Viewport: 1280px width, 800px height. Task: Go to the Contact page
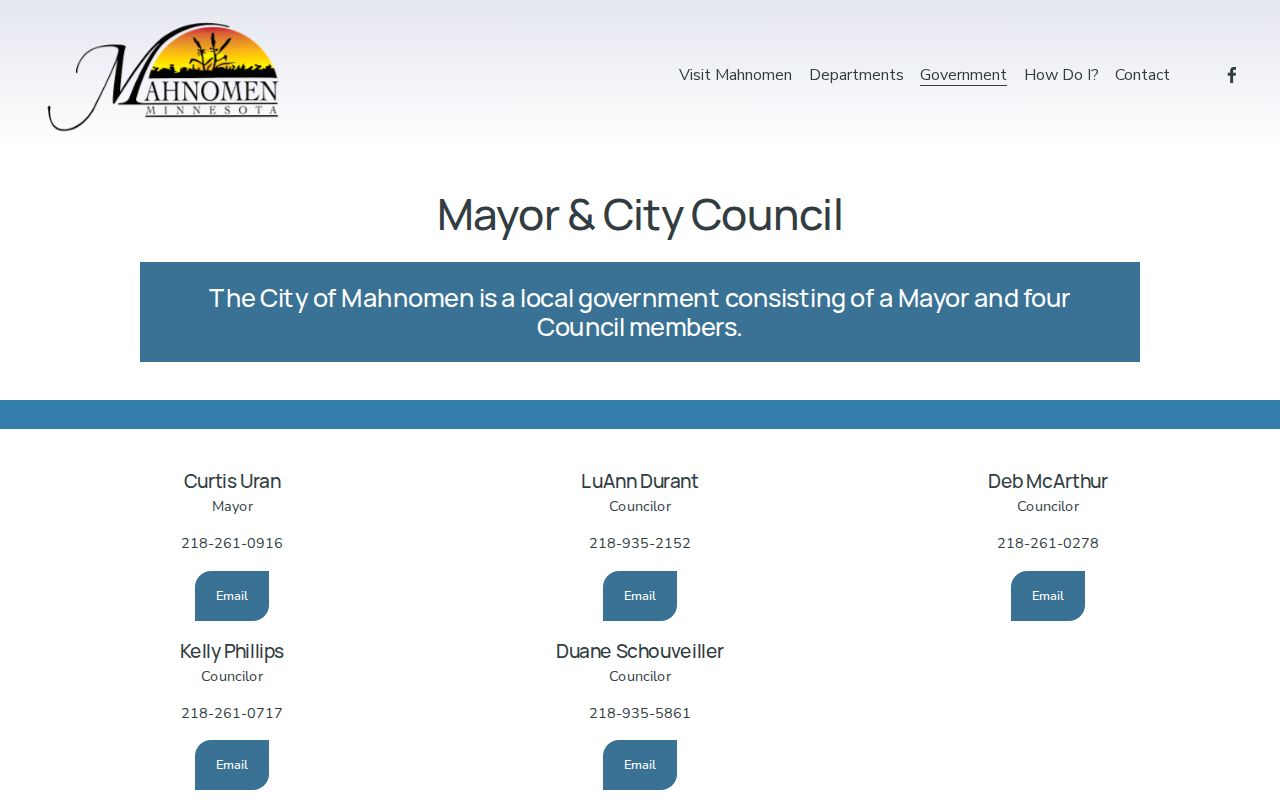pyautogui.click(x=1142, y=75)
